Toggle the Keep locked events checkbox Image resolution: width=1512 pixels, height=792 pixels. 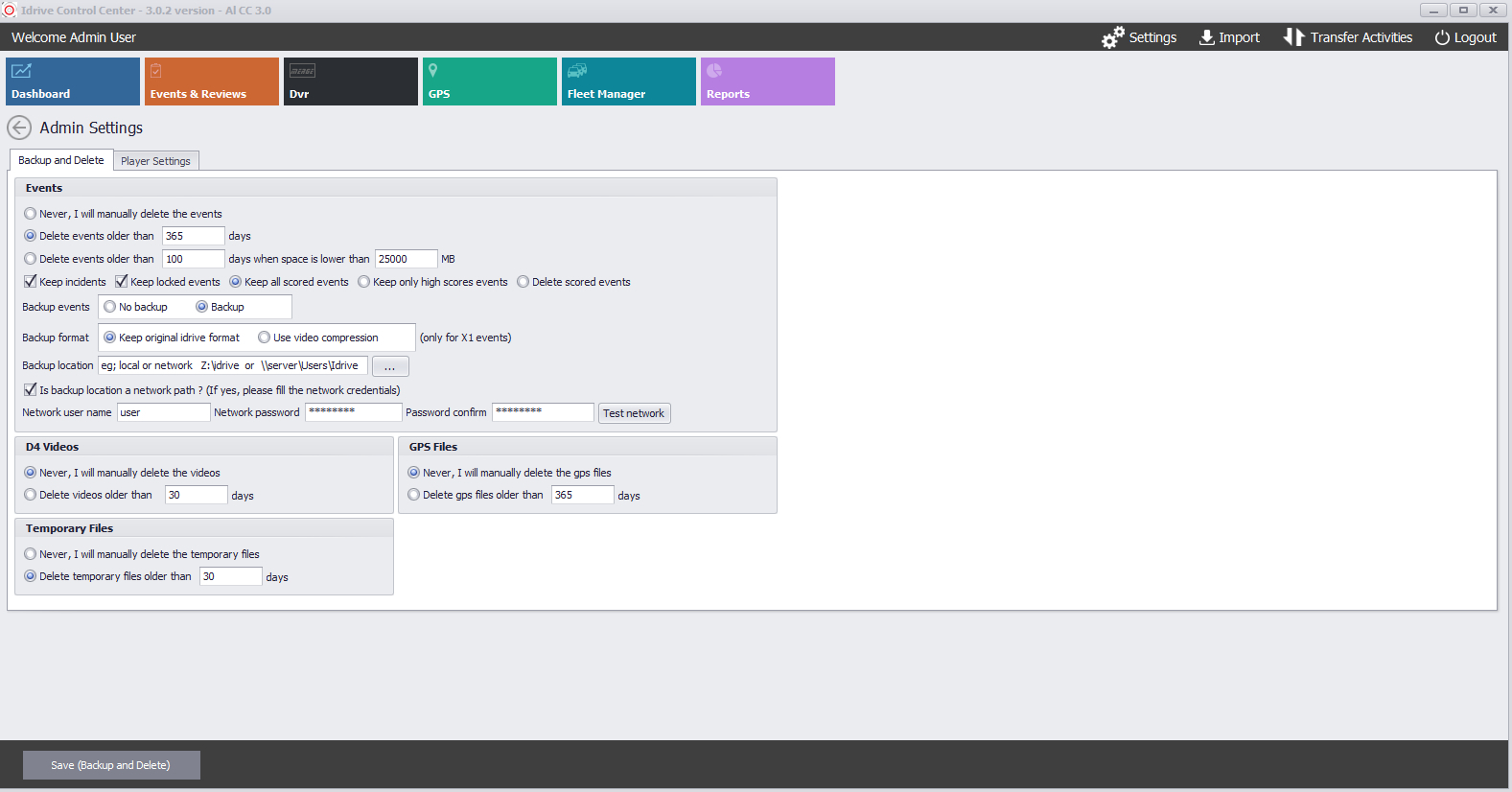pyautogui.click(x=122, y=282)
